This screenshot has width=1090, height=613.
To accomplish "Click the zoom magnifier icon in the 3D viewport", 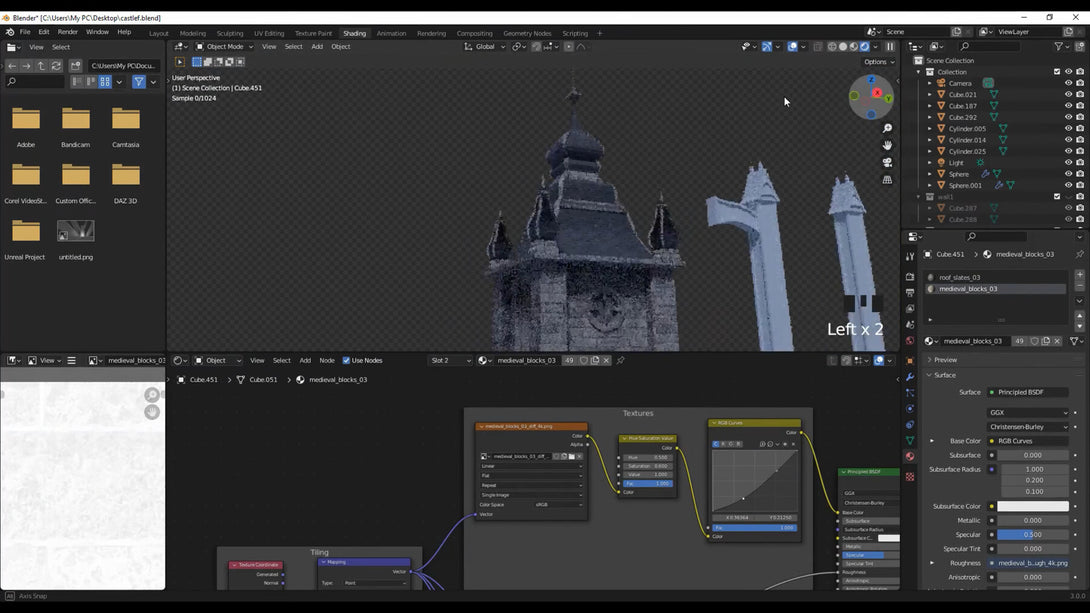I will coord(887,129).
